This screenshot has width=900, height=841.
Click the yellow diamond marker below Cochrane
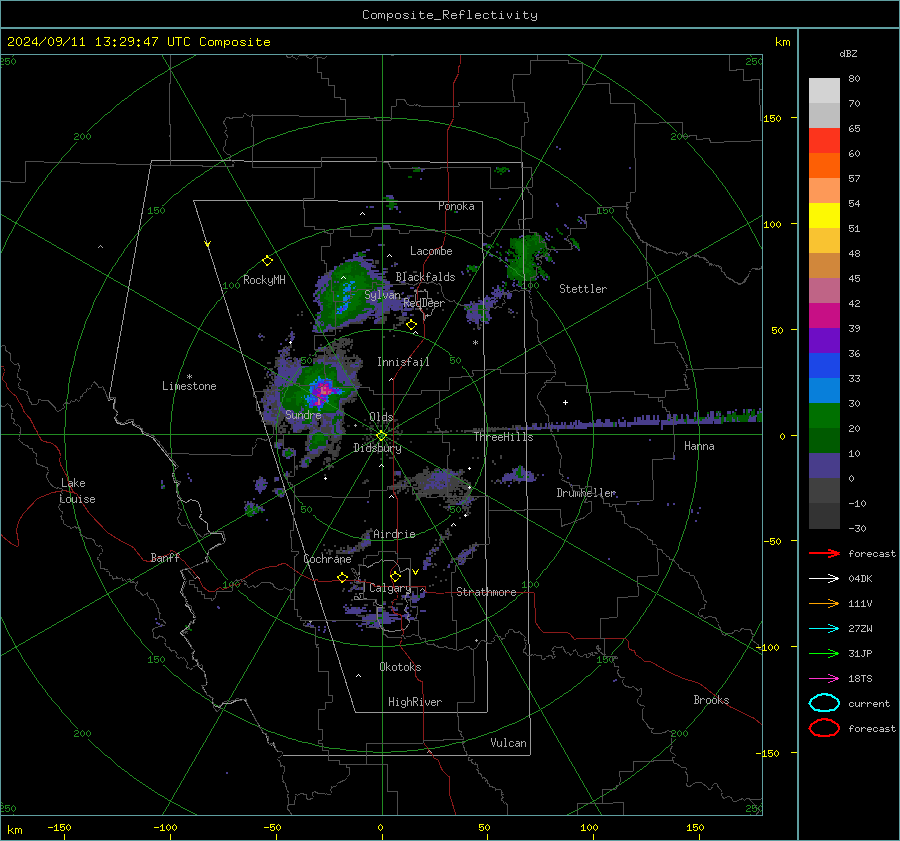click(x=342, y=577)
